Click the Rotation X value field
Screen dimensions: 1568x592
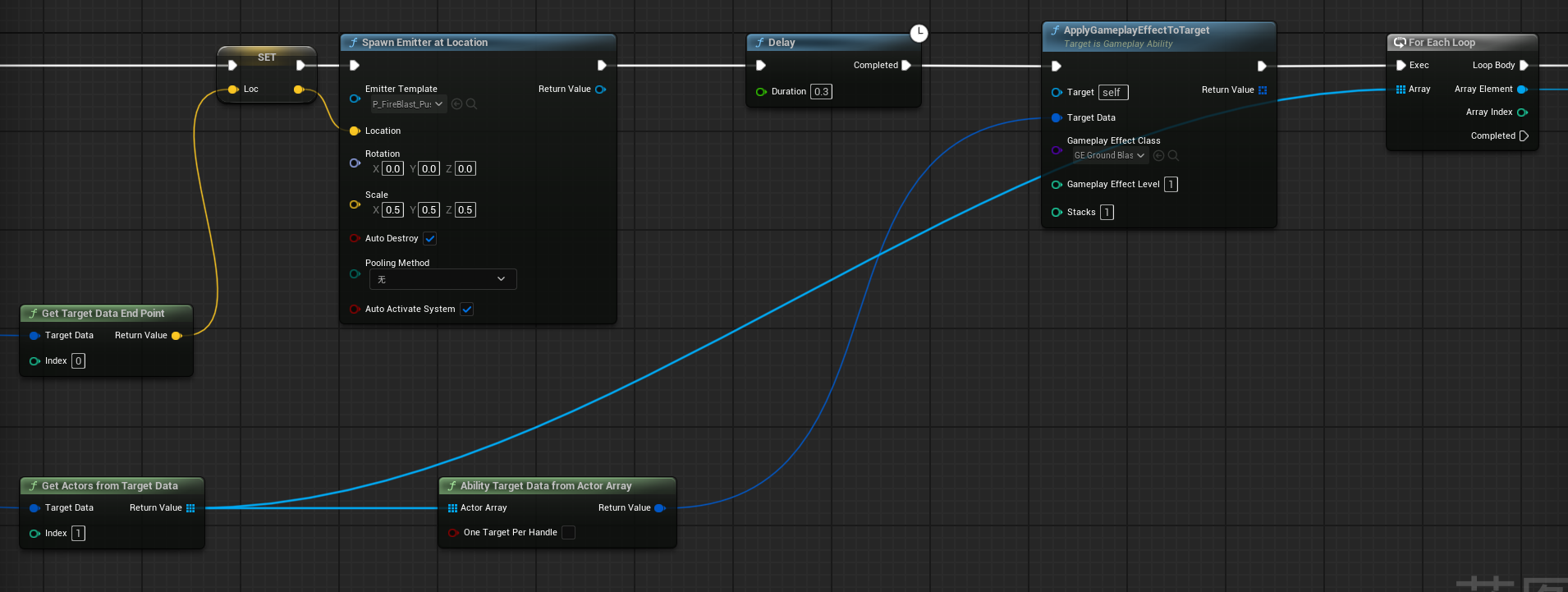point(393,168)
